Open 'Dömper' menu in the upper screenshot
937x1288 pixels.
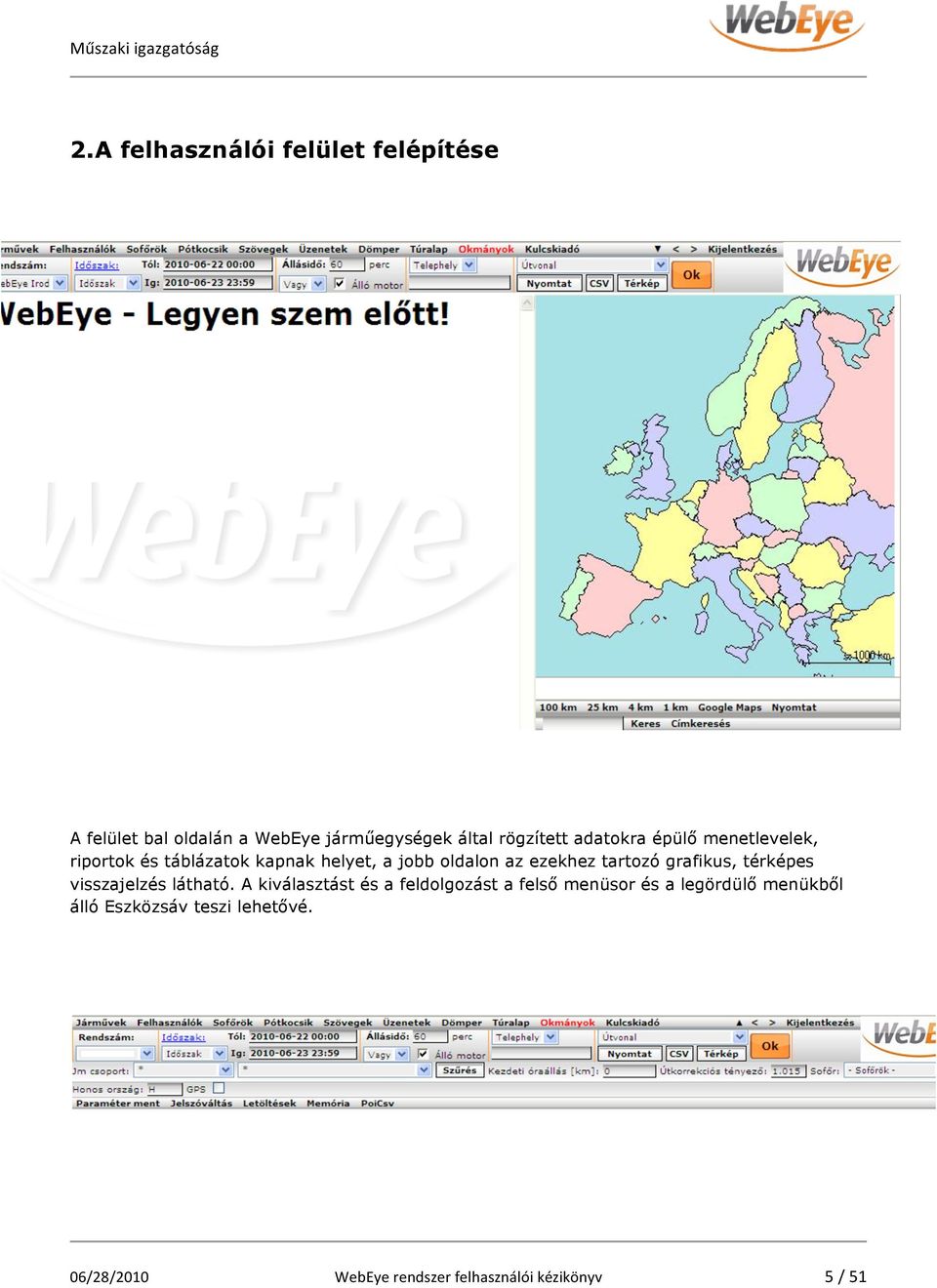(x=379, y=250)
